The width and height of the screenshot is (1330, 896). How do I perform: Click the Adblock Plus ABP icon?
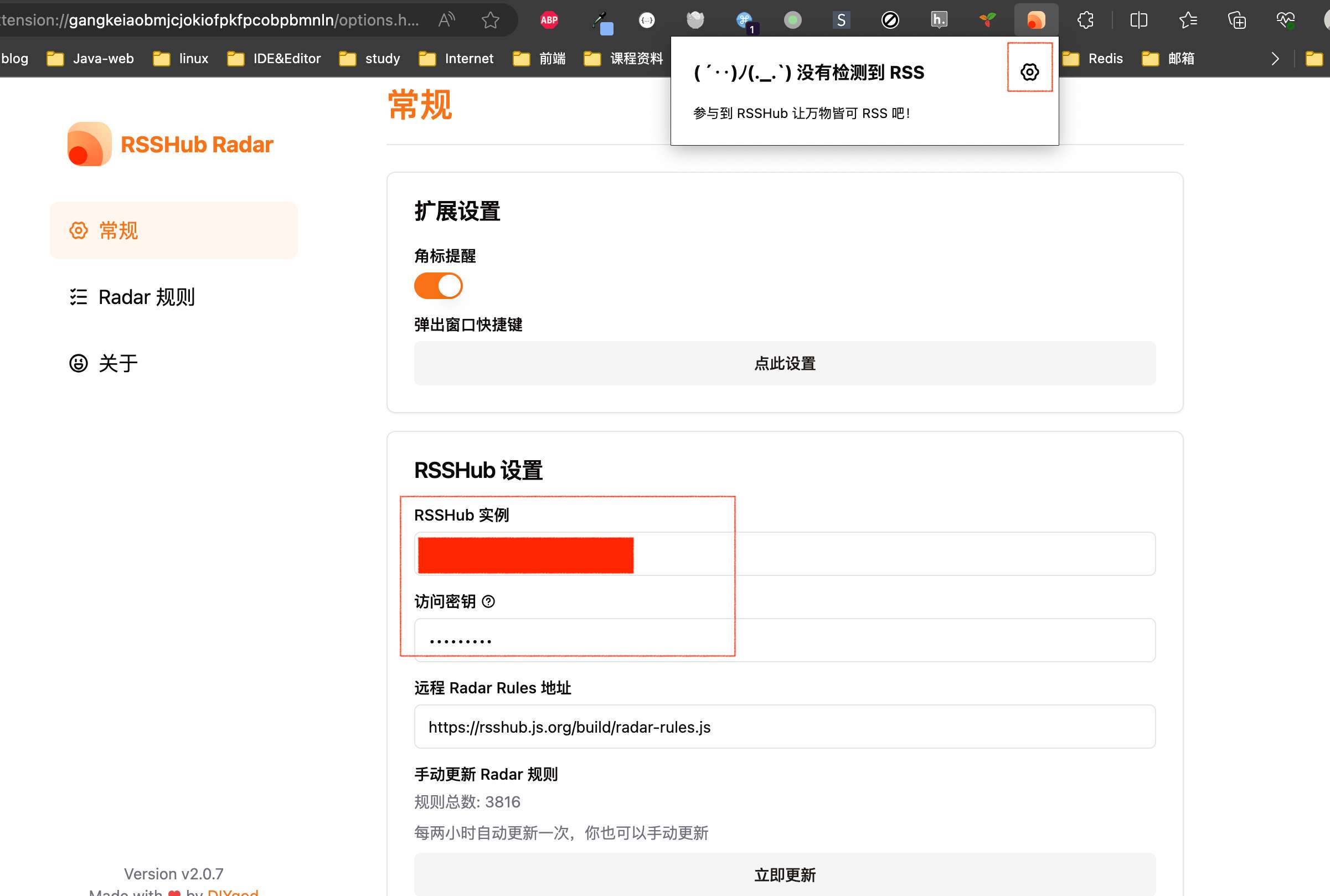(549, 19)
